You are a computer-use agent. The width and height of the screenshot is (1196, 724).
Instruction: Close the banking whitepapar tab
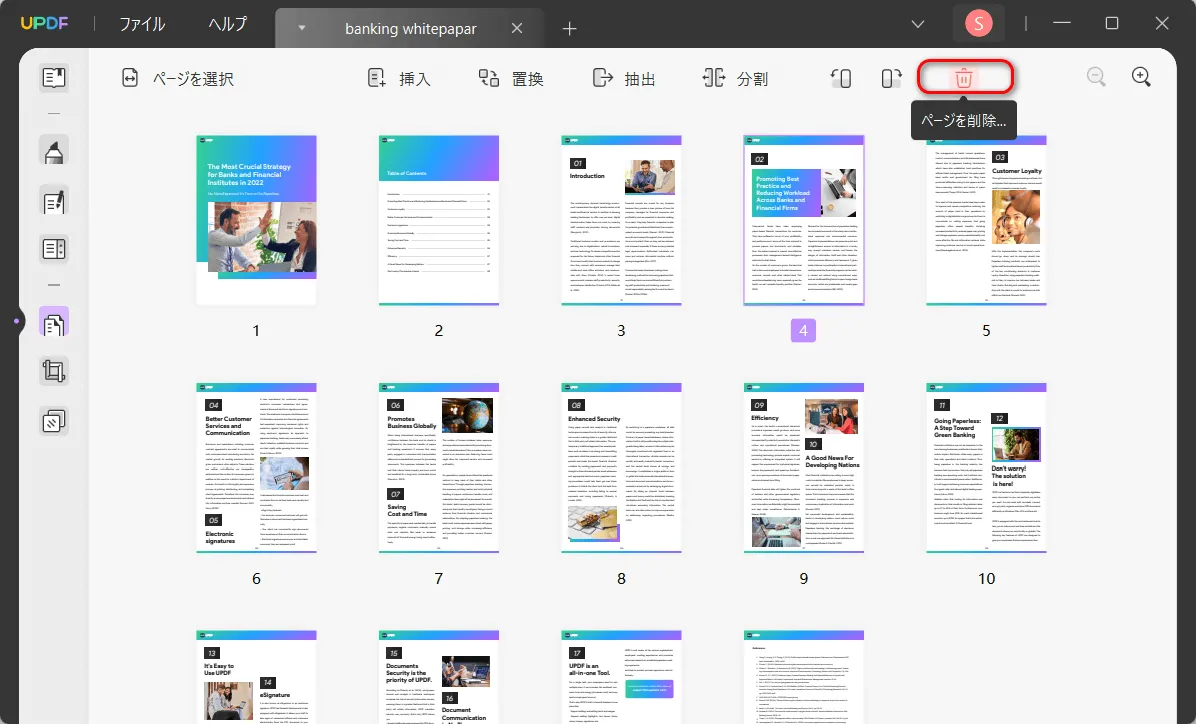(517, 28)
